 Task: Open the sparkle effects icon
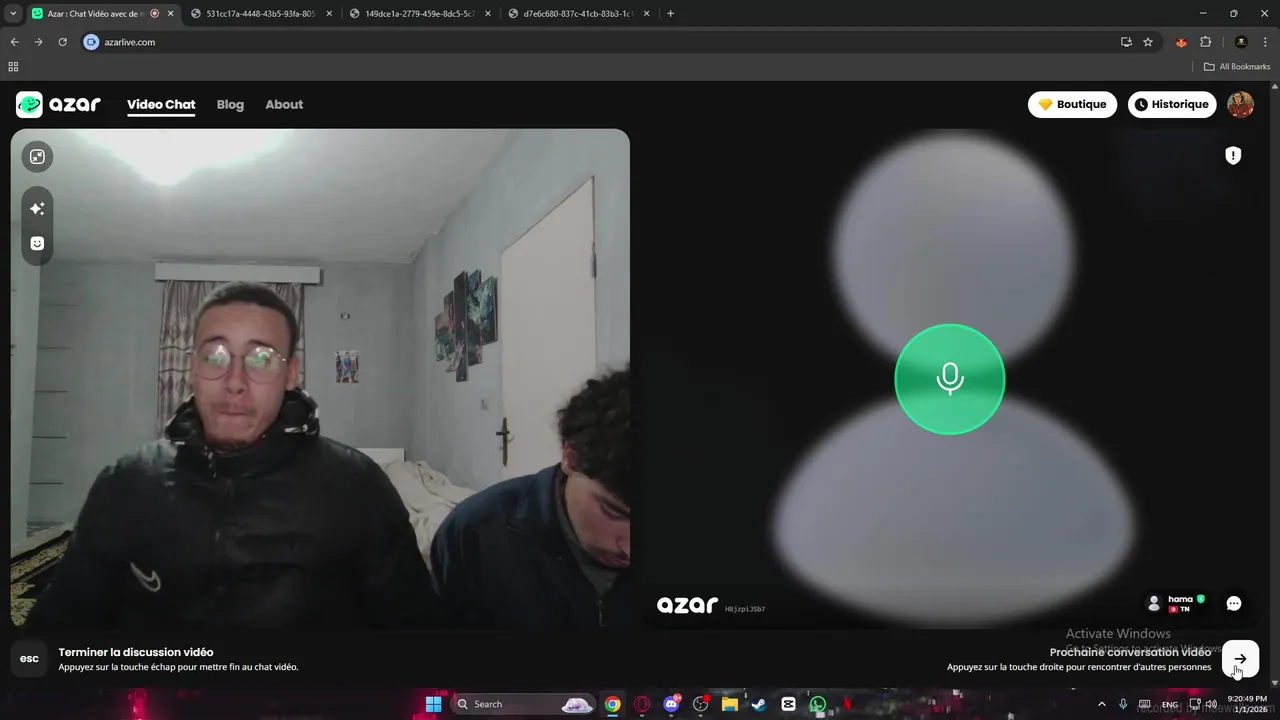coord(37,209)
